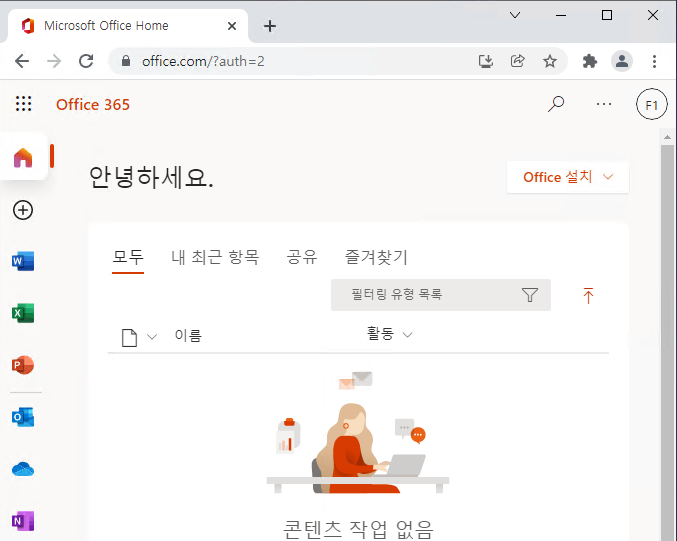The height and width of the screenshot is (541, 677).
Task: Open Word from the sidebar
Action: pos(23,261)
